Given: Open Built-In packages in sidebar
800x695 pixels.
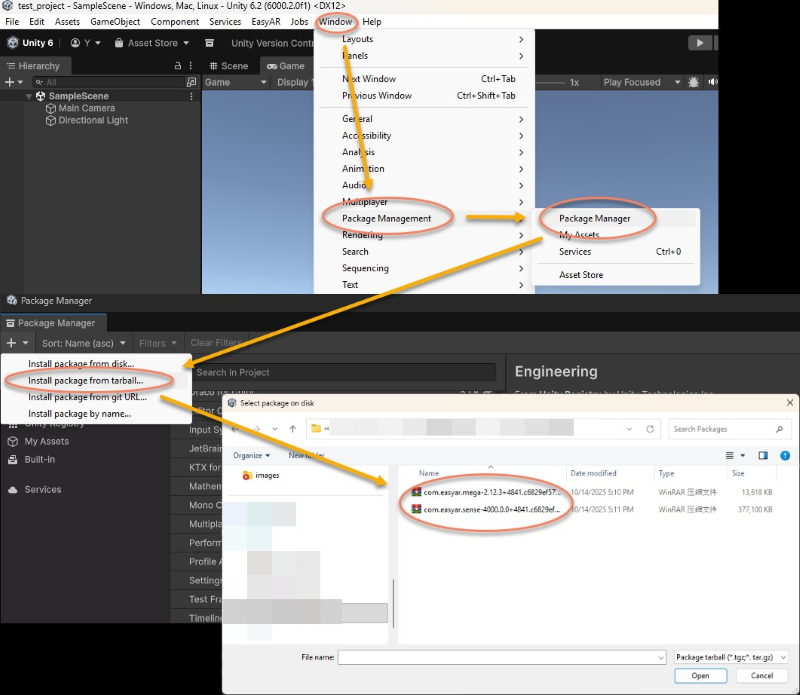Looking at the screenshot, I should coord(39,459).
